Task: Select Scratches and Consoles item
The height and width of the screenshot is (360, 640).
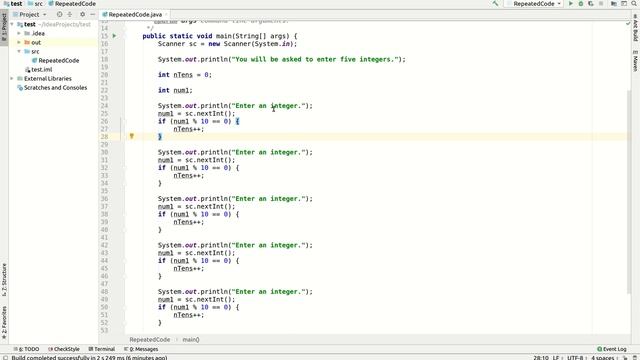Action: tap(55, 87)
